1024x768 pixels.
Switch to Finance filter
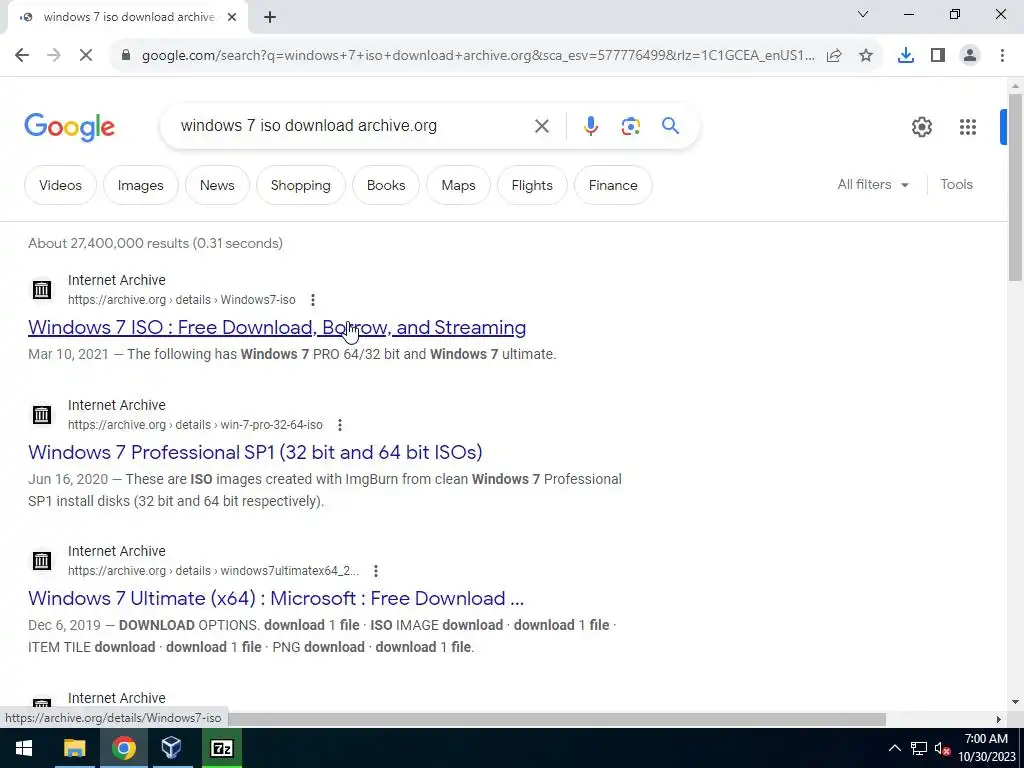[613, 185]
